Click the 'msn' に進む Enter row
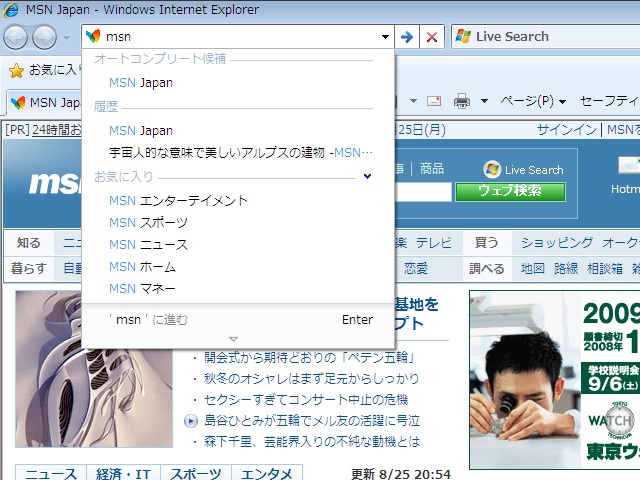 (238, 320)
